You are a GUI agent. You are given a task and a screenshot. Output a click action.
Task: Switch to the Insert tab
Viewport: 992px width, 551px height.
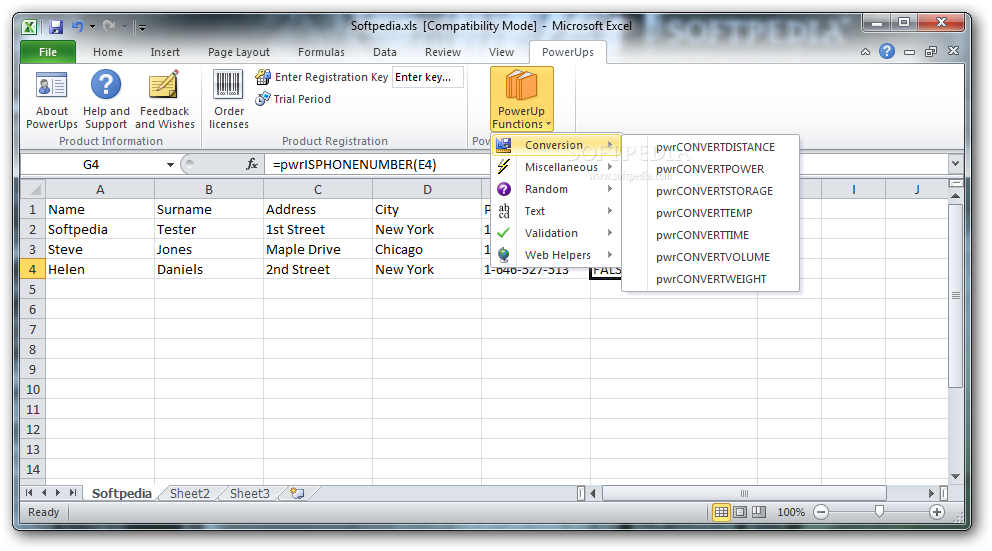click(165, 52)
